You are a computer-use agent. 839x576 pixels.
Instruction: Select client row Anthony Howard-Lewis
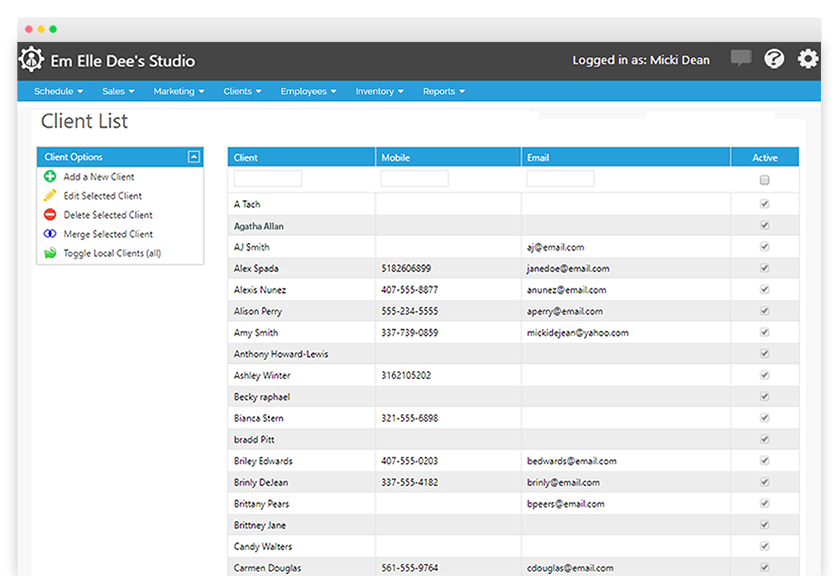coord(513,353)
